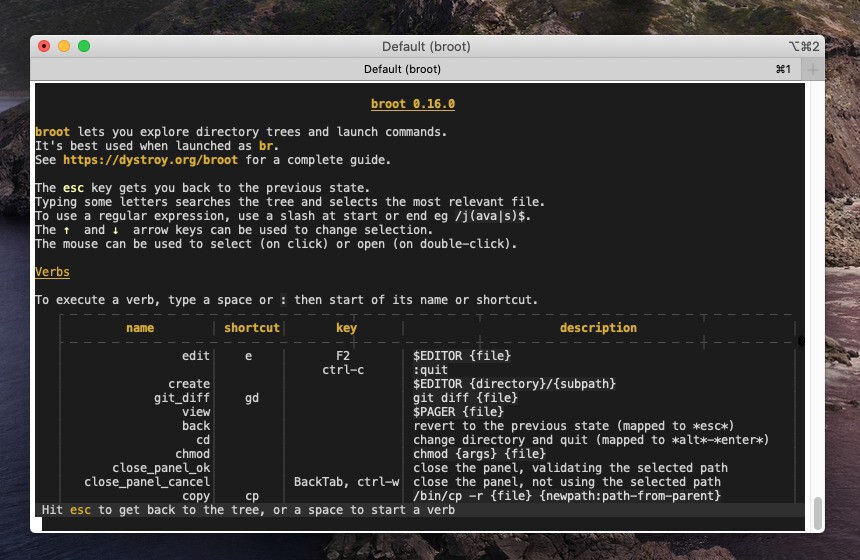Select the Default (broot) tab labeled ⌘1
Image resolution: width=860 pixels, height=560 pixels.
tap(402, 70)
